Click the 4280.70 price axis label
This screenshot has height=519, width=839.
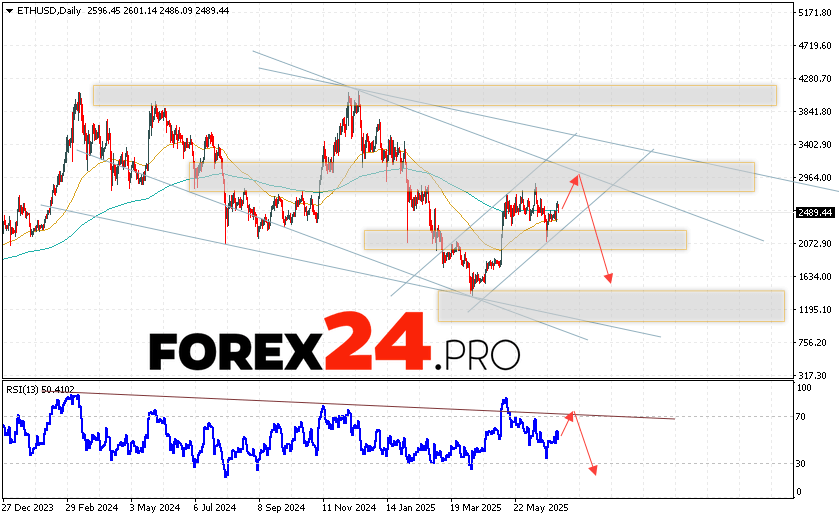pyautogui.click(x=814, y=79)
